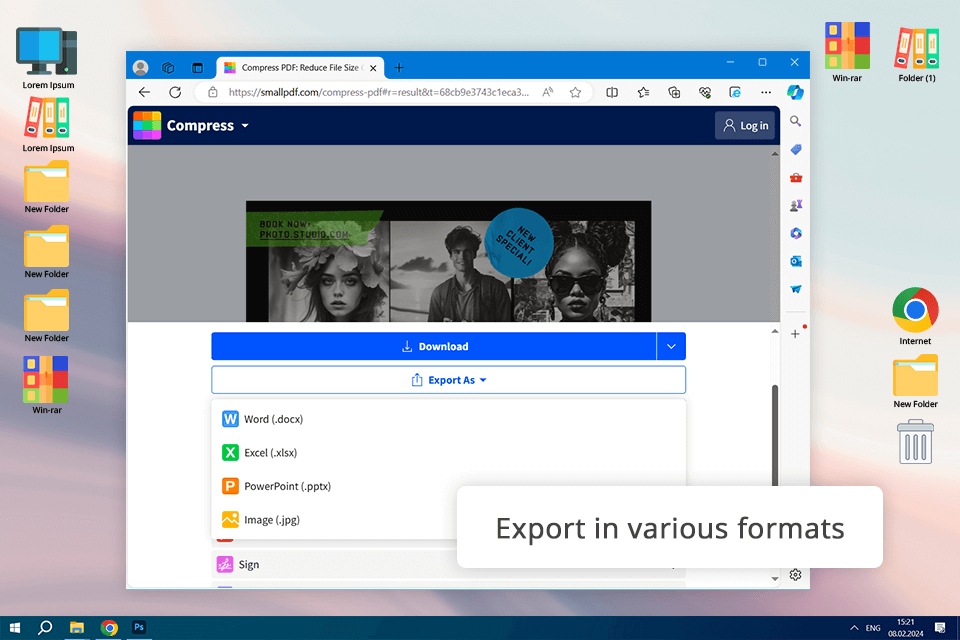Open sidebar Tools briefcase icon

coord(795,178)
